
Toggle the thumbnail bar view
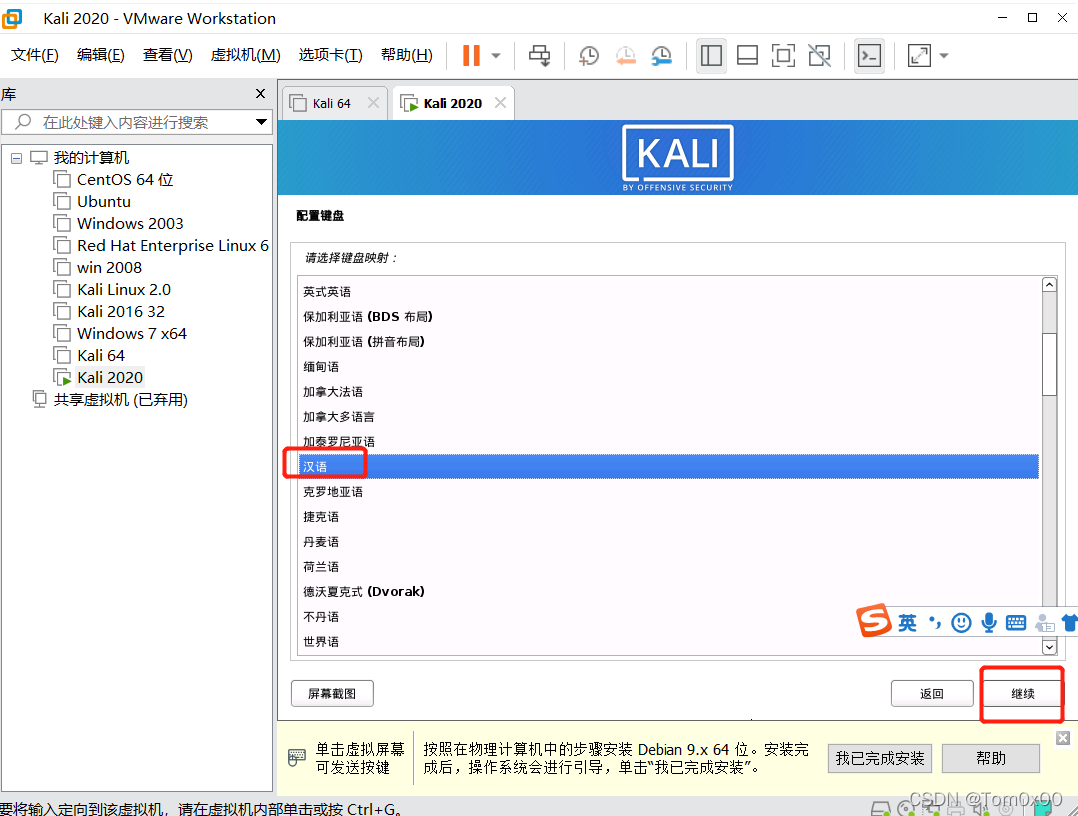point(747,56)
